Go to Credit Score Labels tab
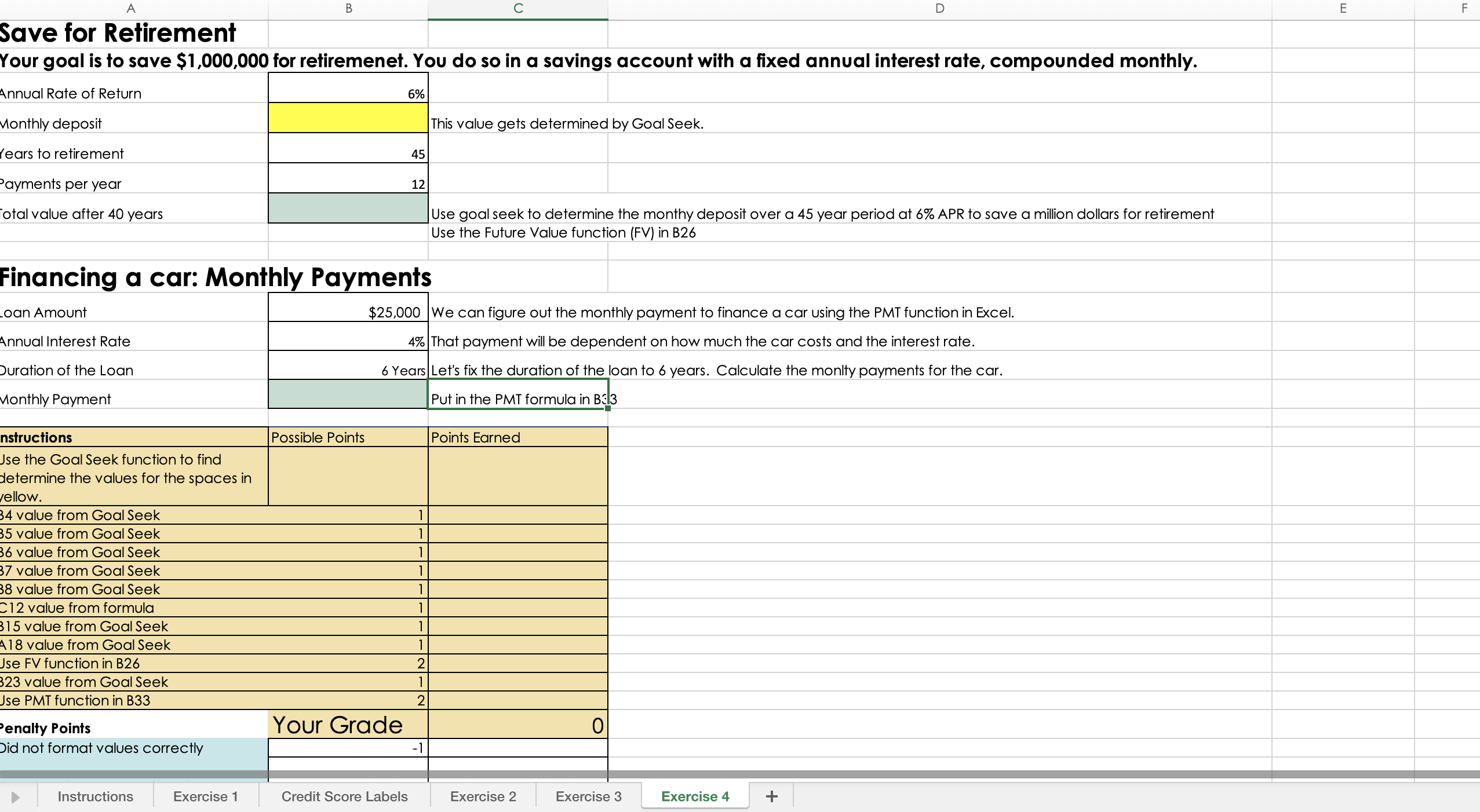Image resolution: width=1480 pixels, height=812 pixels. [344, 796]
